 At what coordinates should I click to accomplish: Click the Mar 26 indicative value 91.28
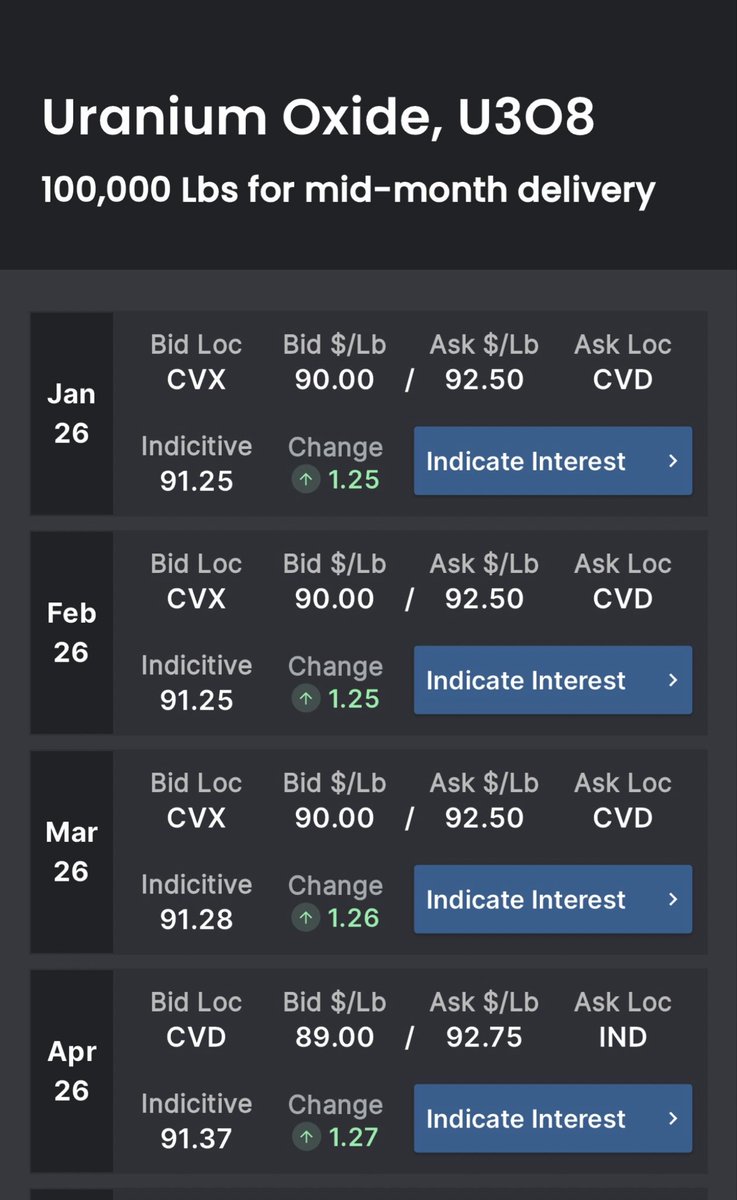196,919
